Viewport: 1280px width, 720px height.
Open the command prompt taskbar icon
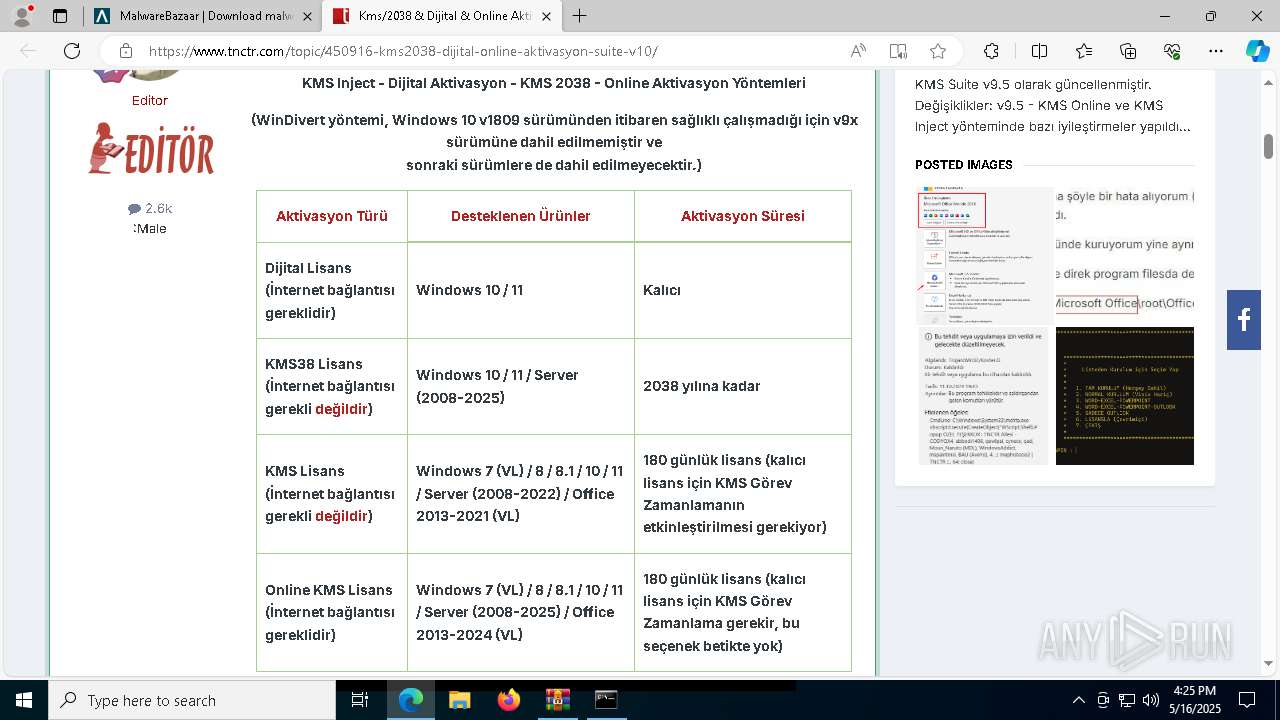point(606,700)
